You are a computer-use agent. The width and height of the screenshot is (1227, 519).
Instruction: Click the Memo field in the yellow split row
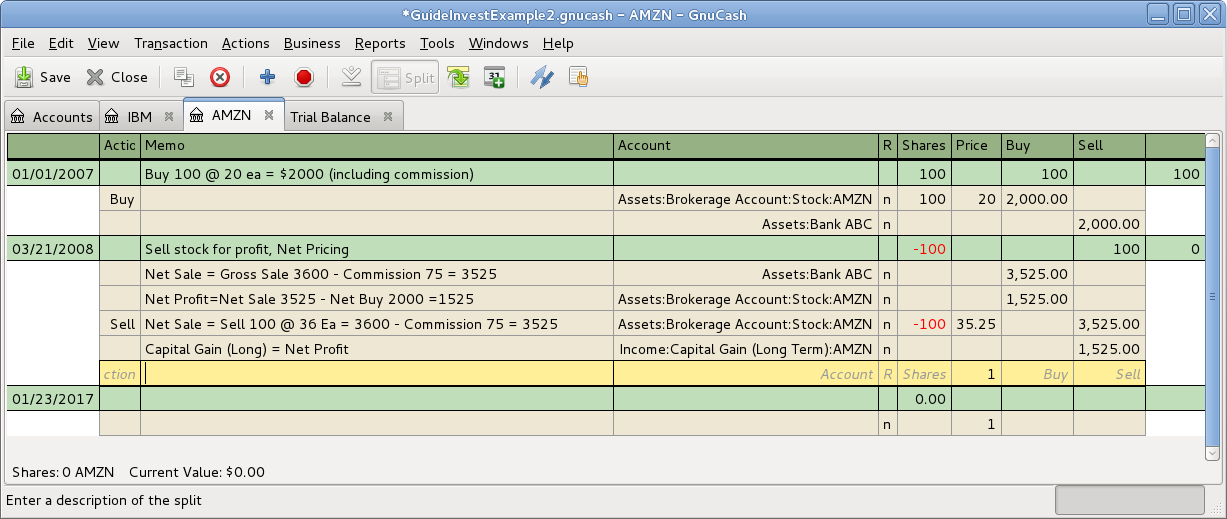(377, 374)
